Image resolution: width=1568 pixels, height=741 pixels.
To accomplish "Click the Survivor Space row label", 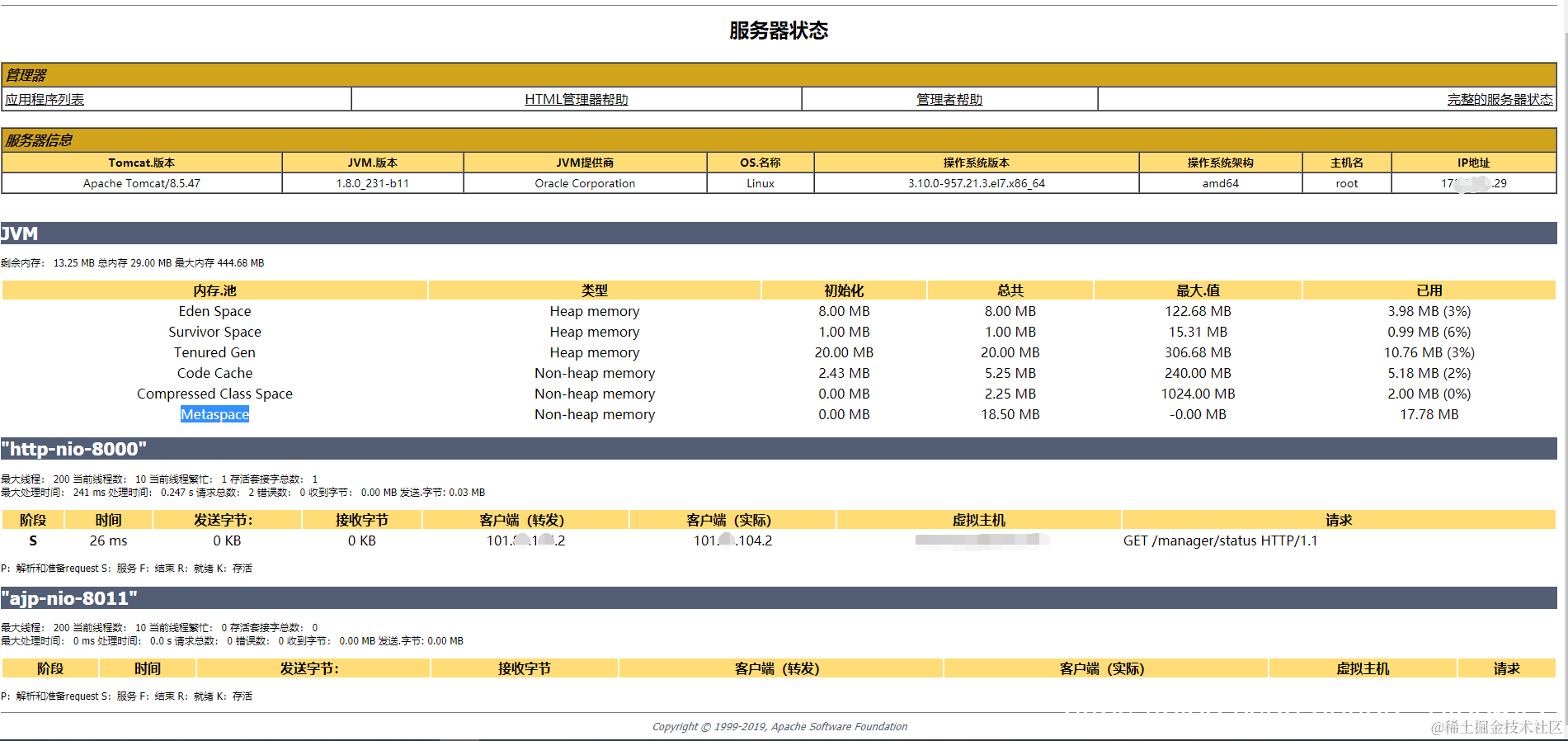I will coord(214,332).
